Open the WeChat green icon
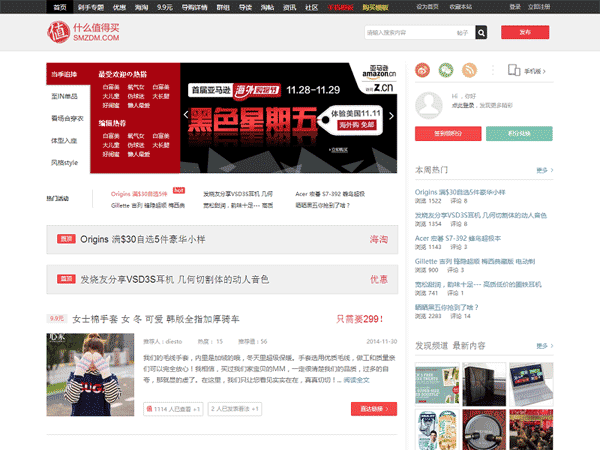The image size is (600, 450). pos(447,71)
